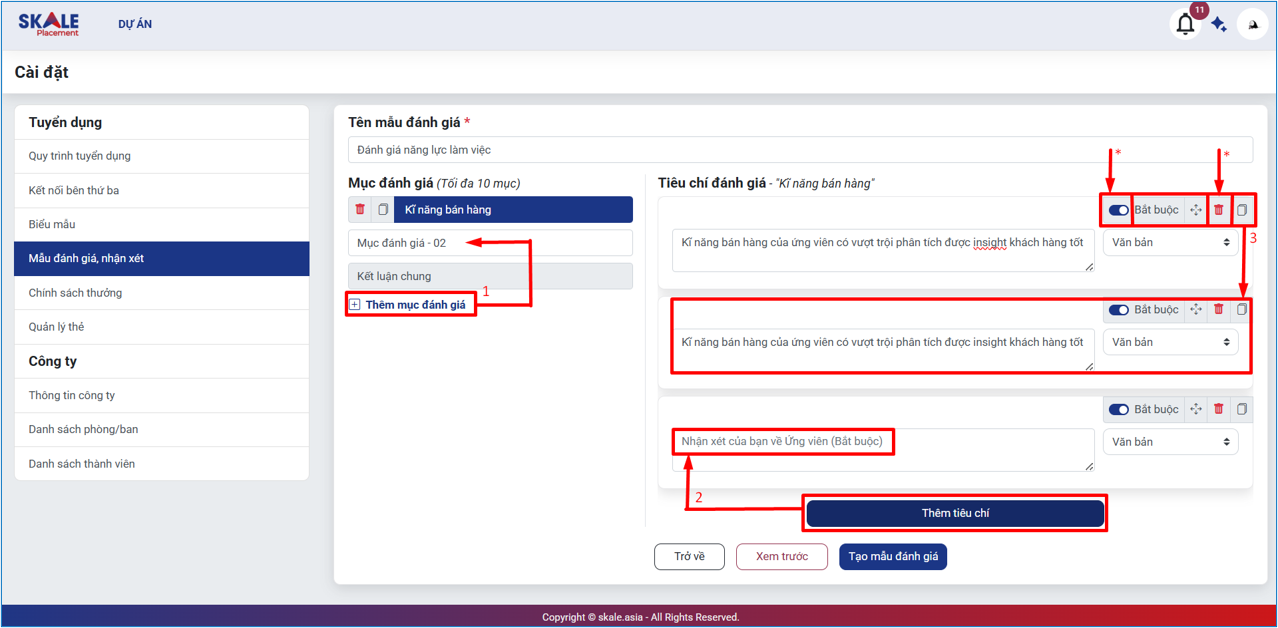Image resolution: width=1278 pixels, height=628 pixels.
Task: Delete the Kĩ năng bán hàng section
Action: pos(360,210)
